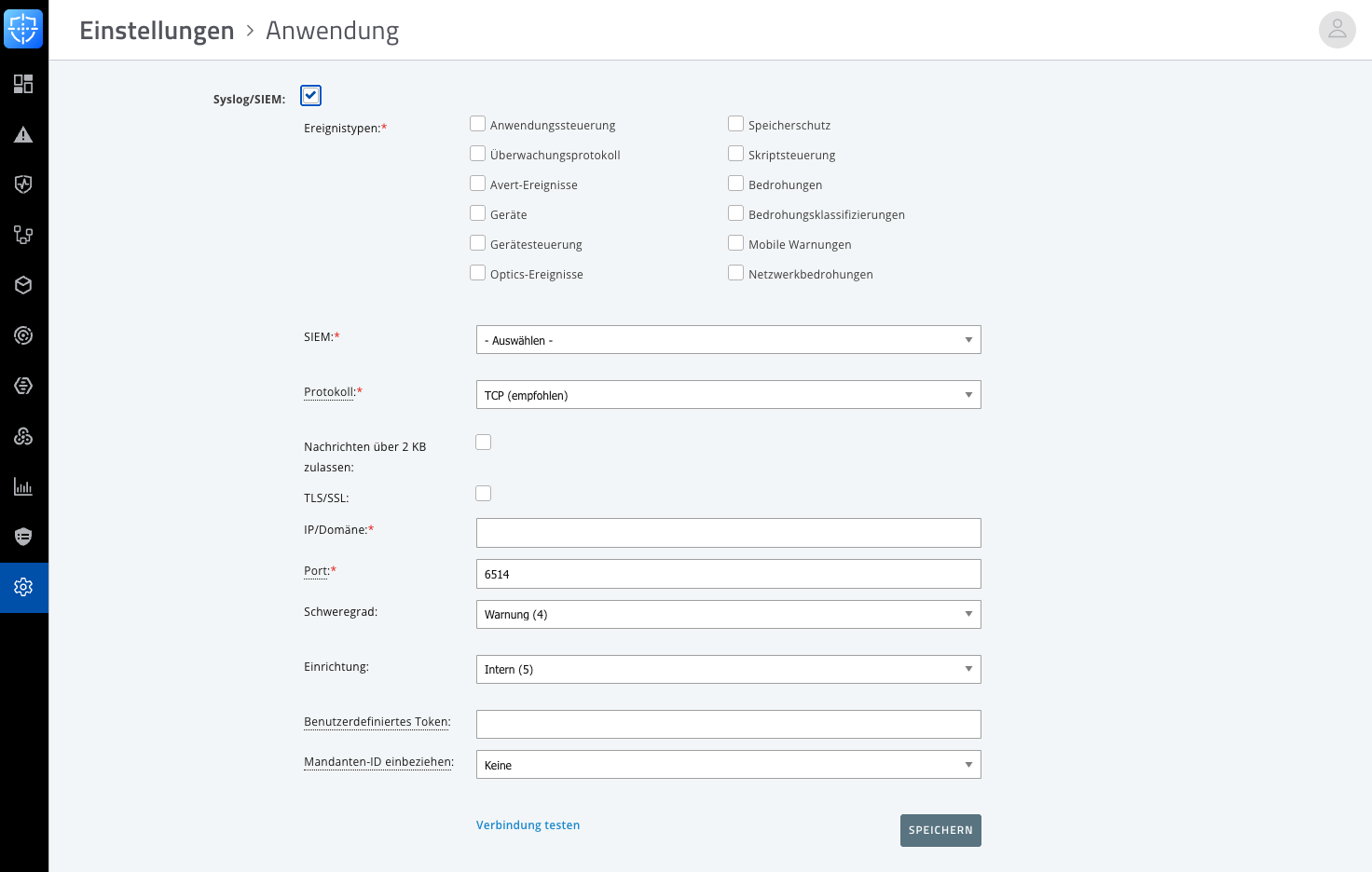Click the bar chart reports icon
Viewport: 1372px width, 872px height.
click(23, 486)
